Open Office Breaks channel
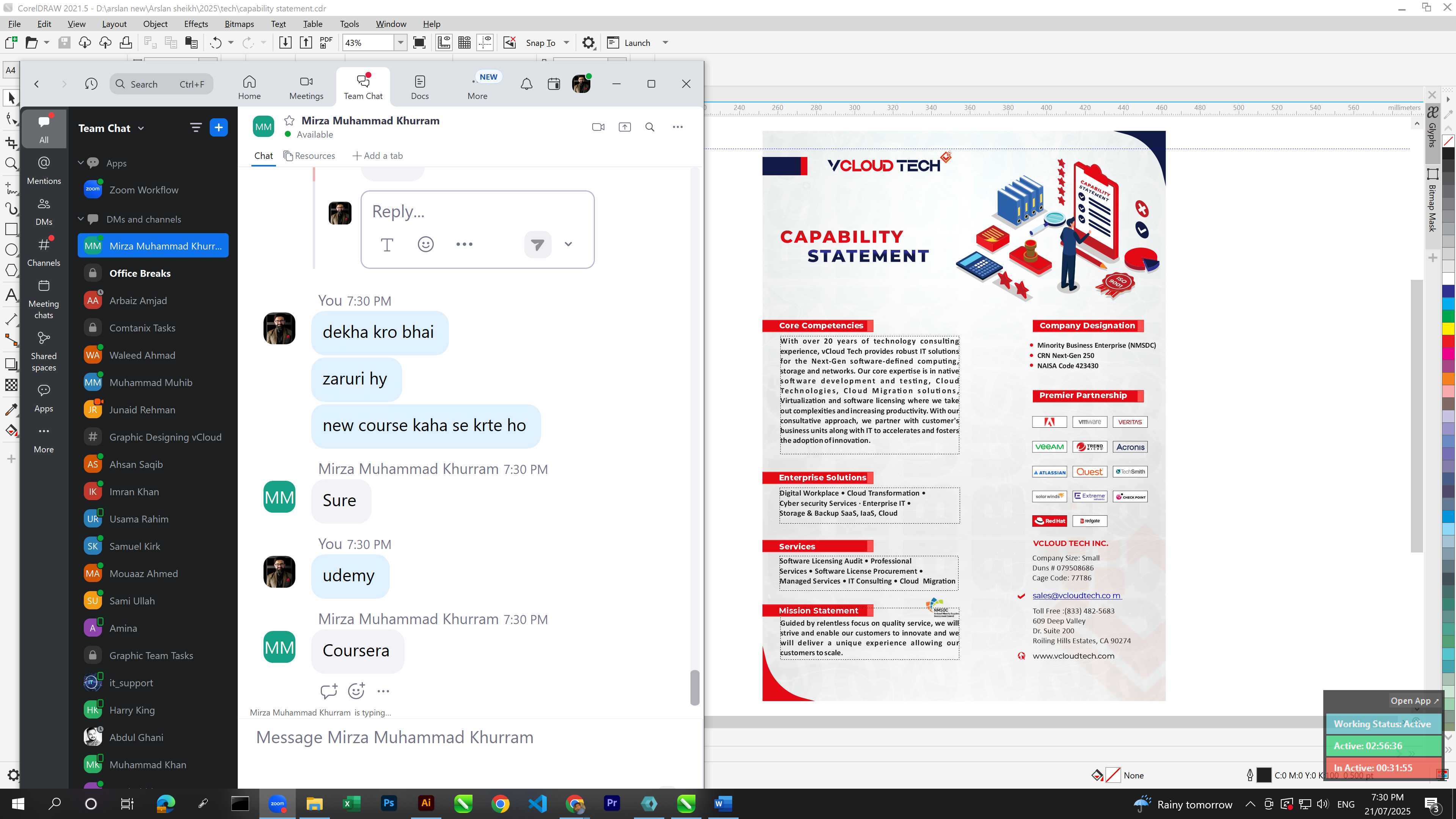Viewport: 1456px width, 819px height. tap(153, 273)
